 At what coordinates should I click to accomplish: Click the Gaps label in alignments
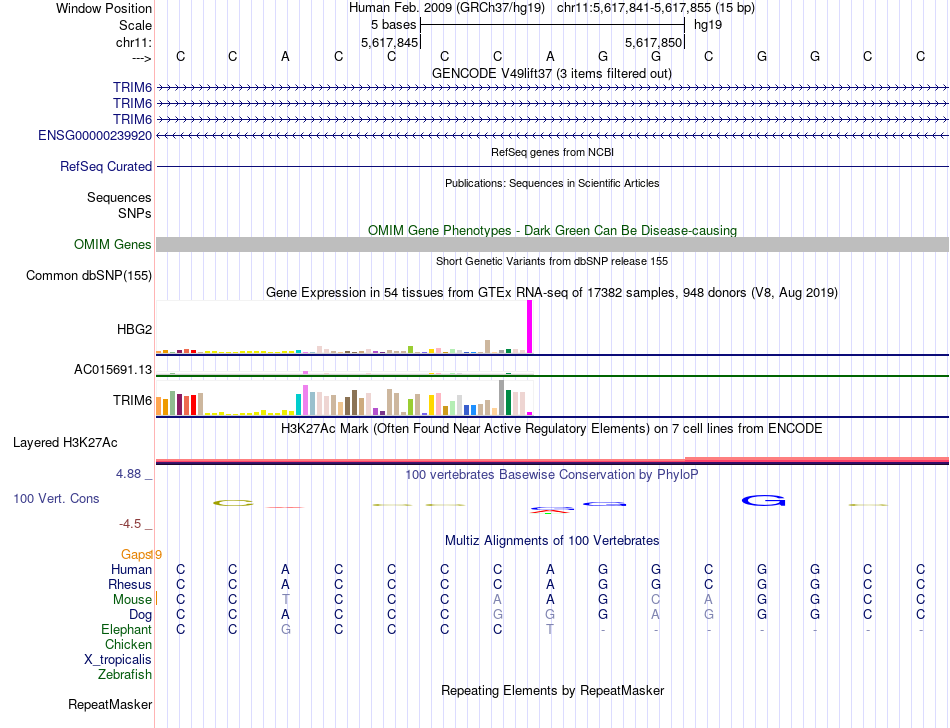pos(136,554)
